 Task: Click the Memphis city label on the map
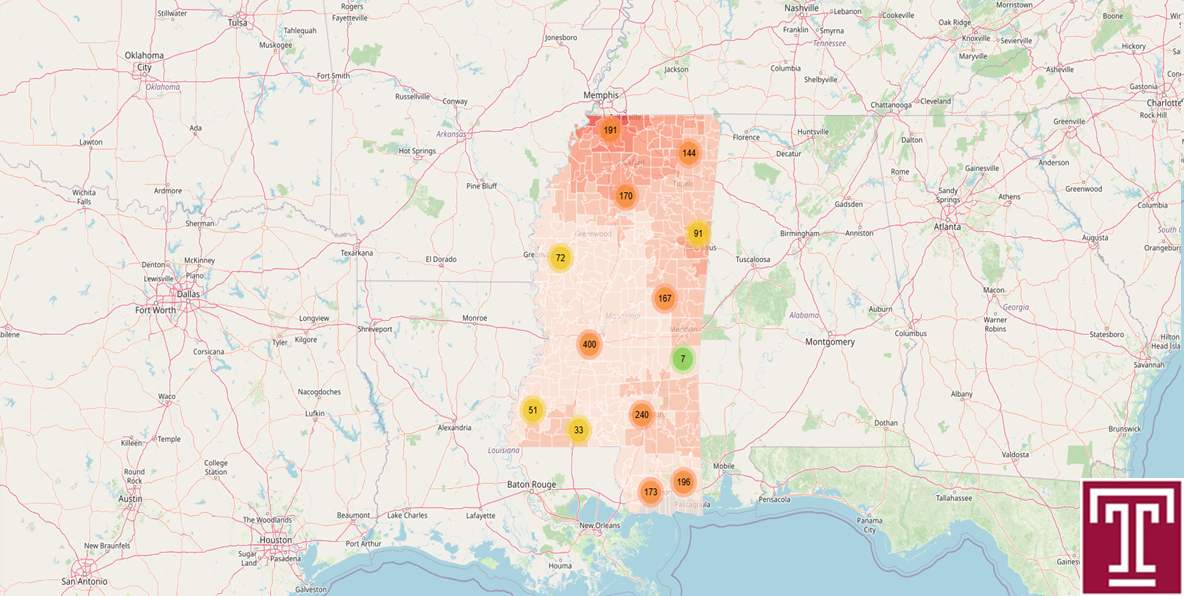(x=602, y=96)
